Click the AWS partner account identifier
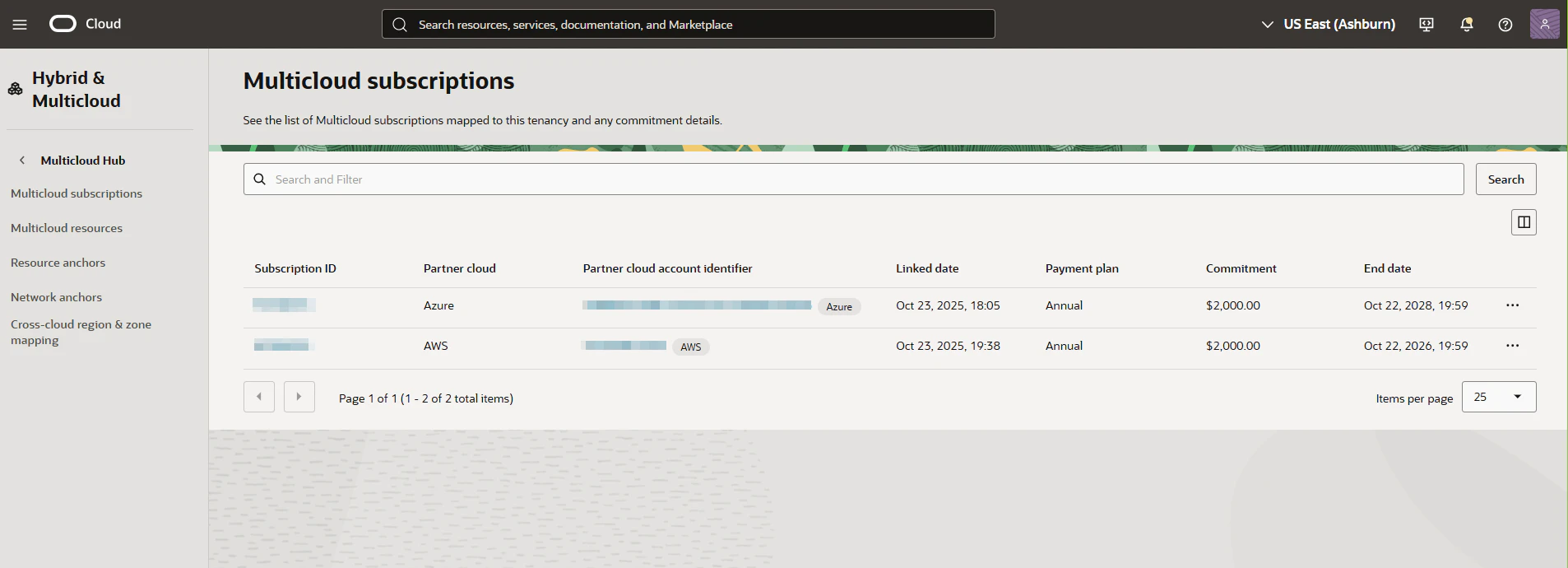 (624, 346)
